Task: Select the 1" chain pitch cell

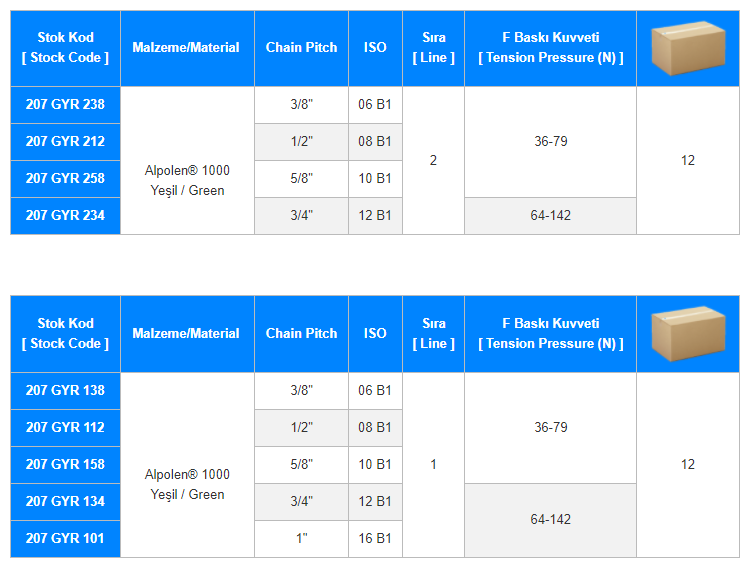Action: coord(301,539)
